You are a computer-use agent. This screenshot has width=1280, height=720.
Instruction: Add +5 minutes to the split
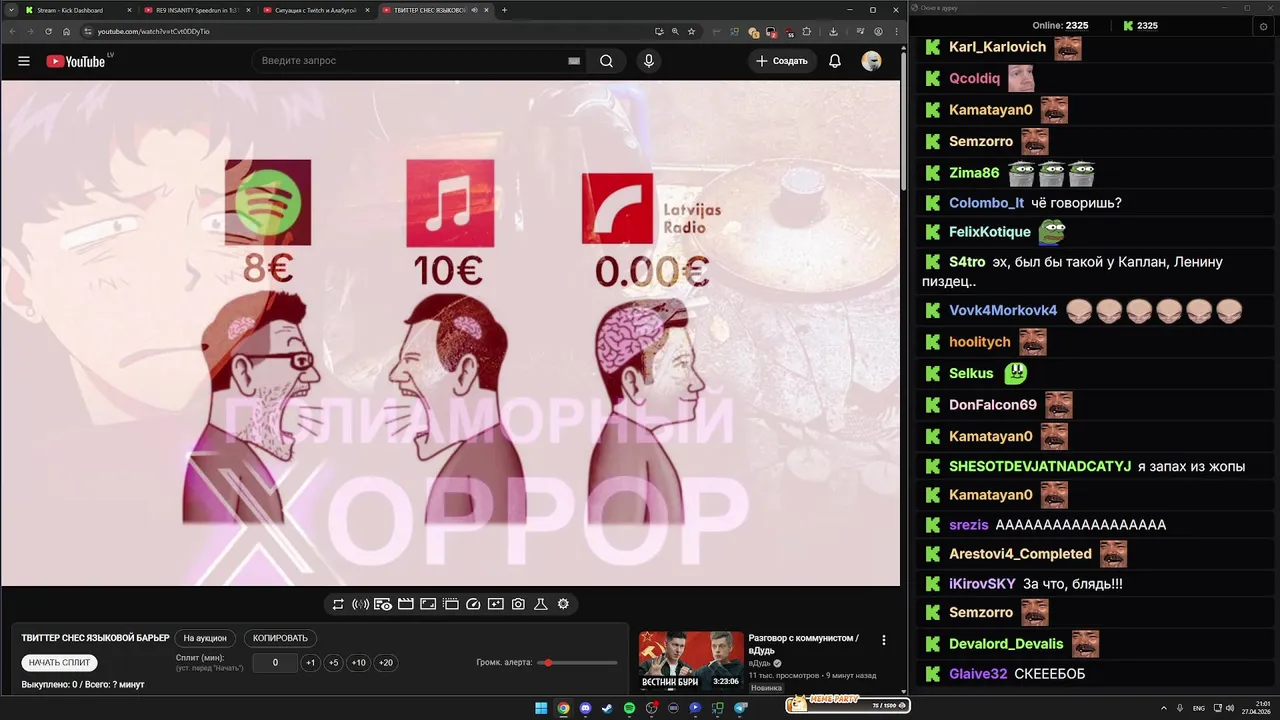(x=333, y=663)
